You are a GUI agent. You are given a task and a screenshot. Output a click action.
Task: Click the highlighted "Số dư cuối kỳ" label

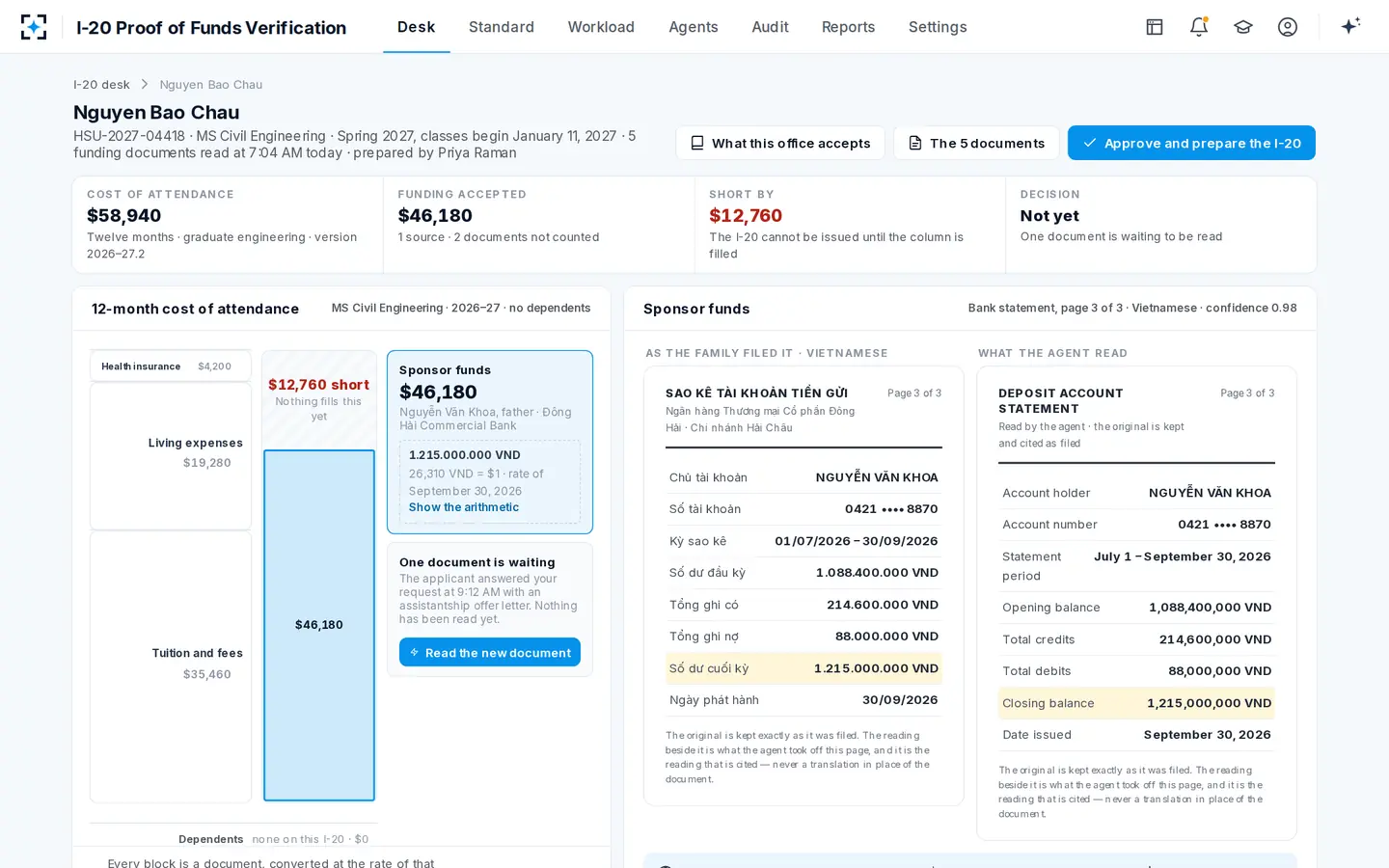point(709,668)
